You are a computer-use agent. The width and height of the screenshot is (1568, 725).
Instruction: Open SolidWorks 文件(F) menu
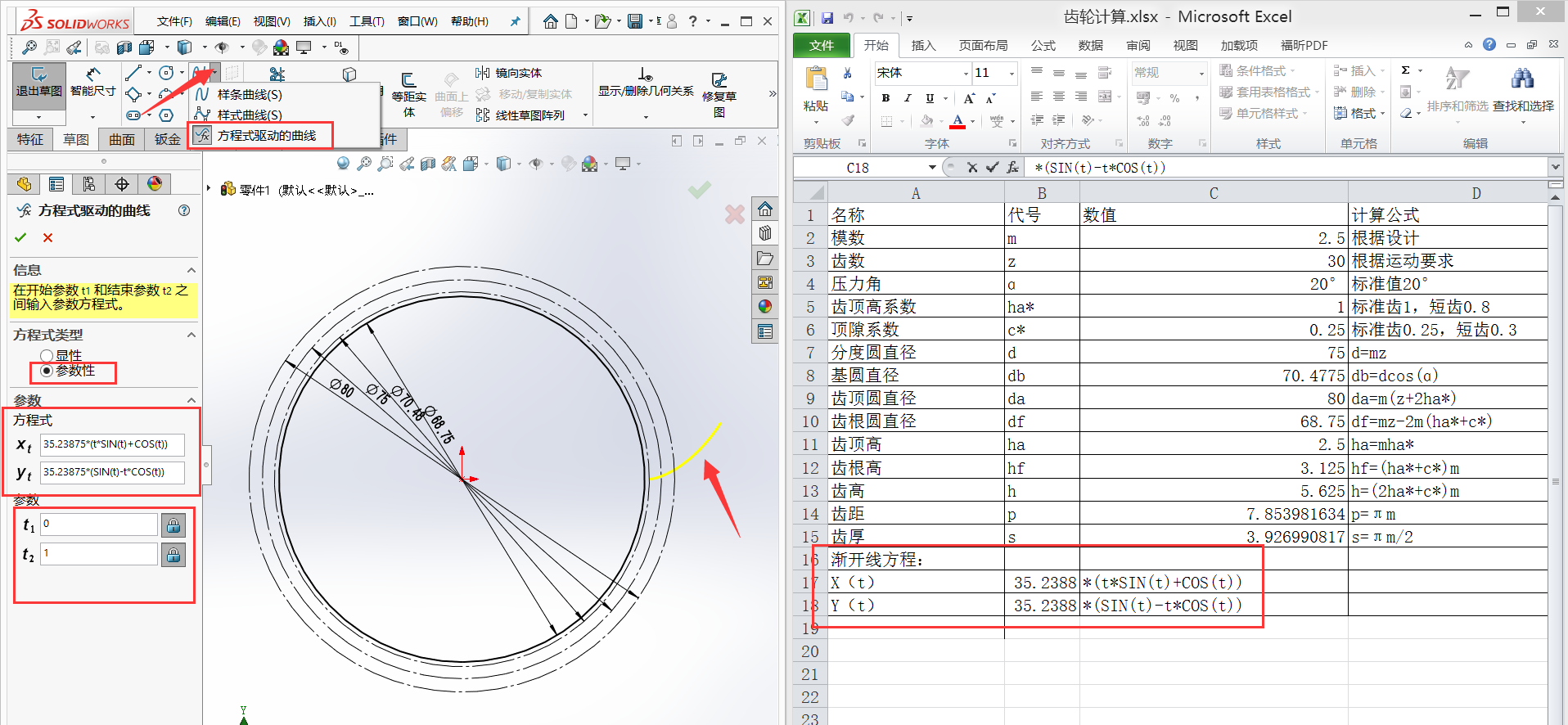coord(174,21)
